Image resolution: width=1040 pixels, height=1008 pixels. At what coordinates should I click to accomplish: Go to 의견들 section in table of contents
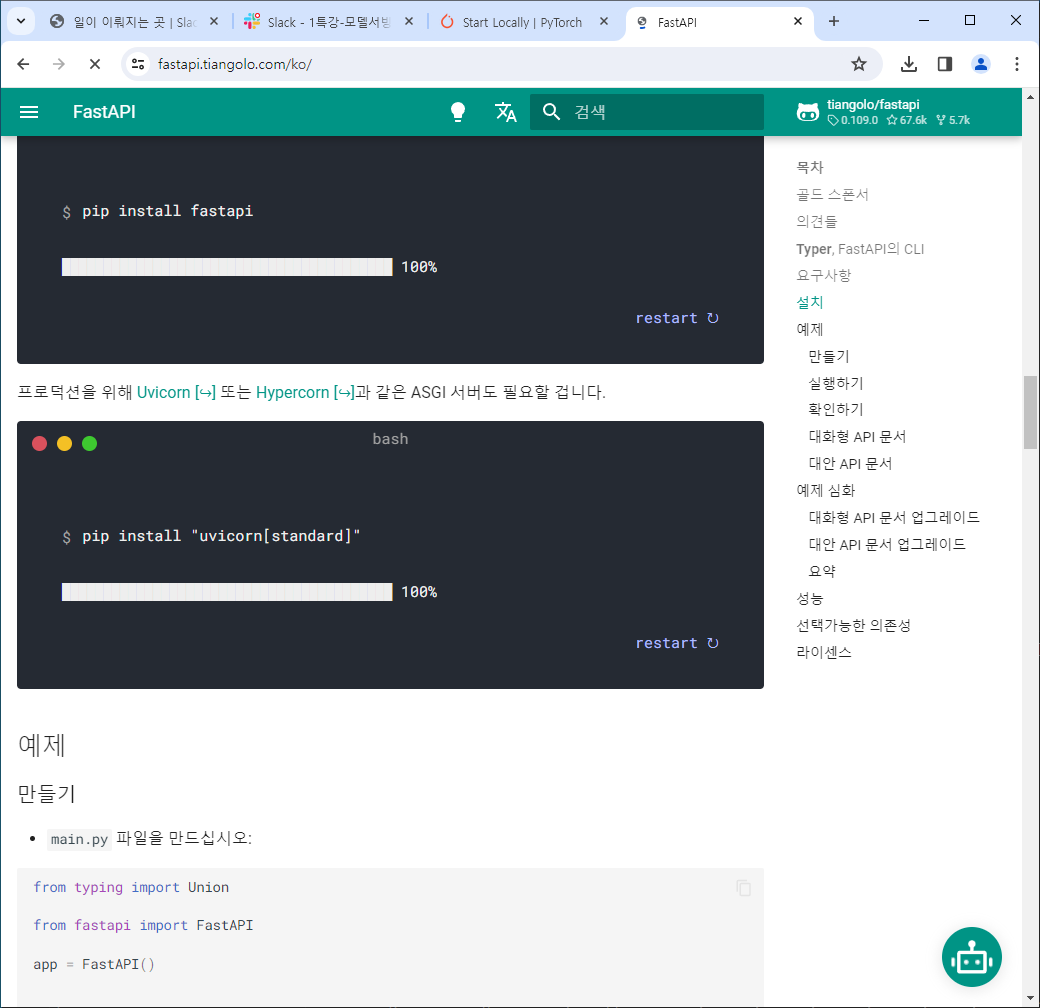(x=816, y=221)
